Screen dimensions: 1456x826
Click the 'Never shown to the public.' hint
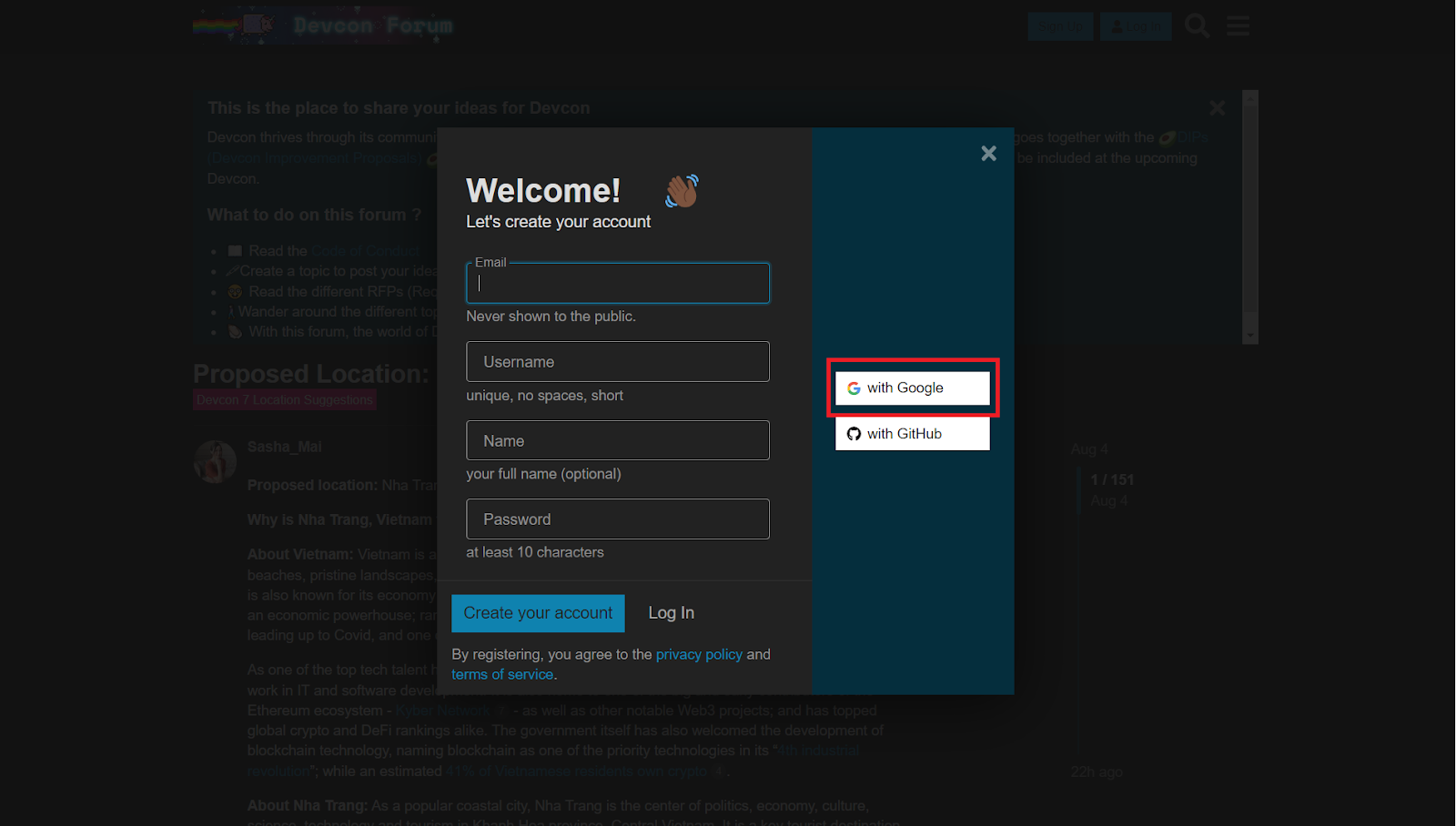(551, 317)
